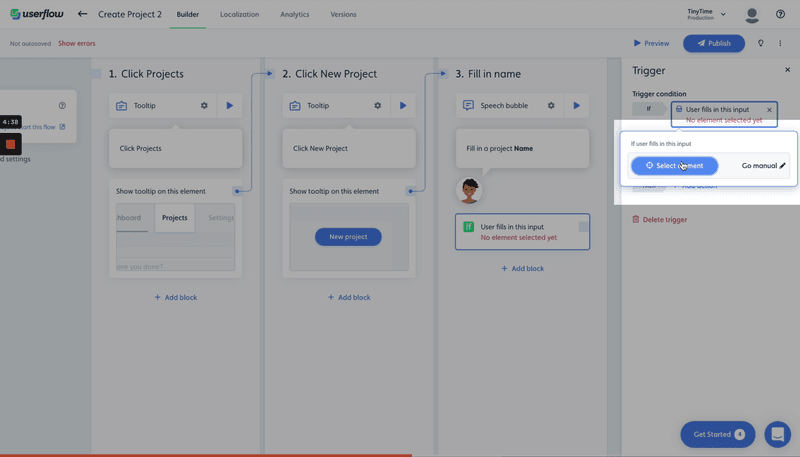Remove the 'User fills in this input' condition

tap(769, 110)
